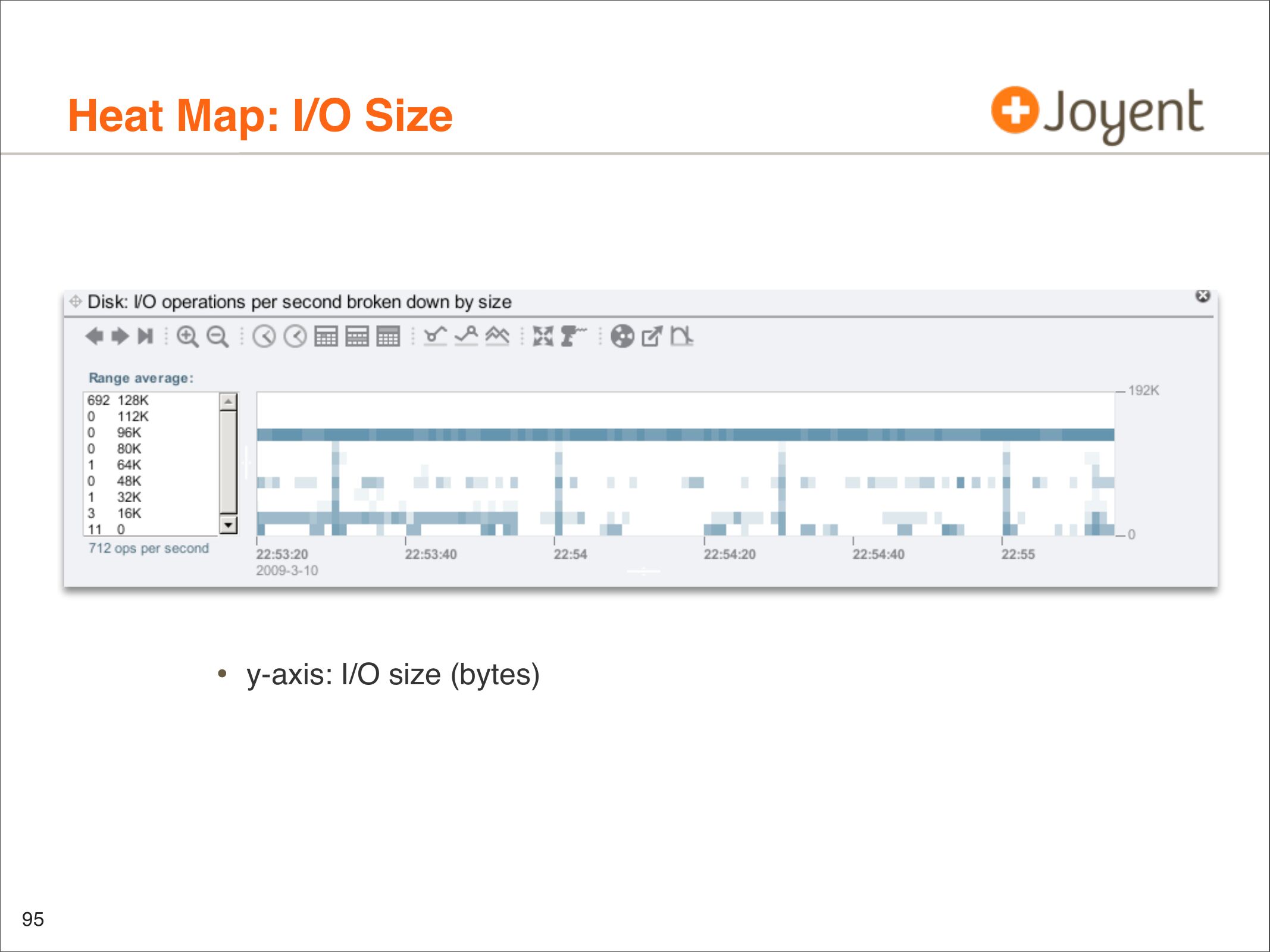Click the third calendar grid icon

pos(388,337)
